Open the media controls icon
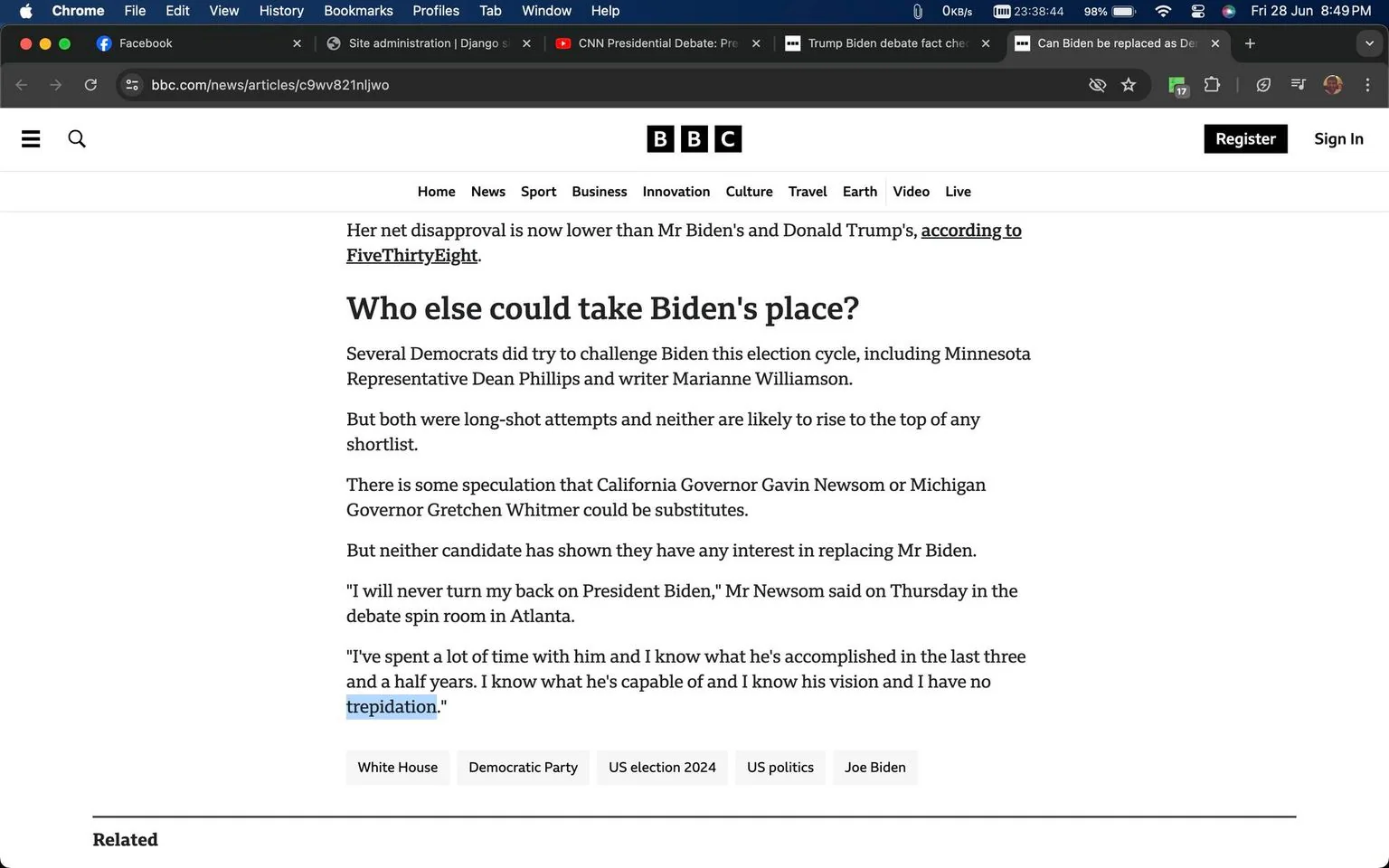 [1298, 84]
